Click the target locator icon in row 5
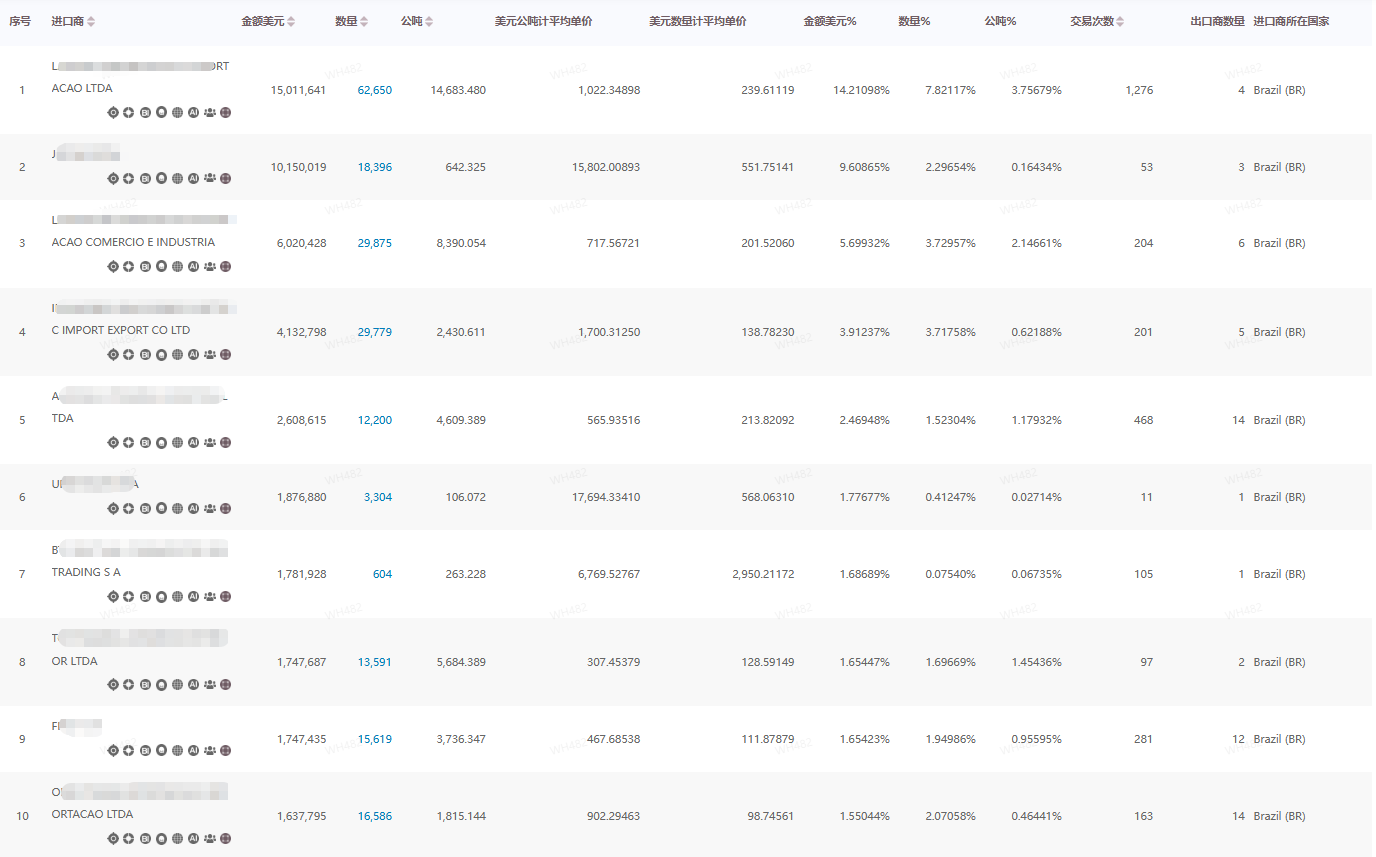Viewport: 1376px width, 857px height. pos(113,442)
